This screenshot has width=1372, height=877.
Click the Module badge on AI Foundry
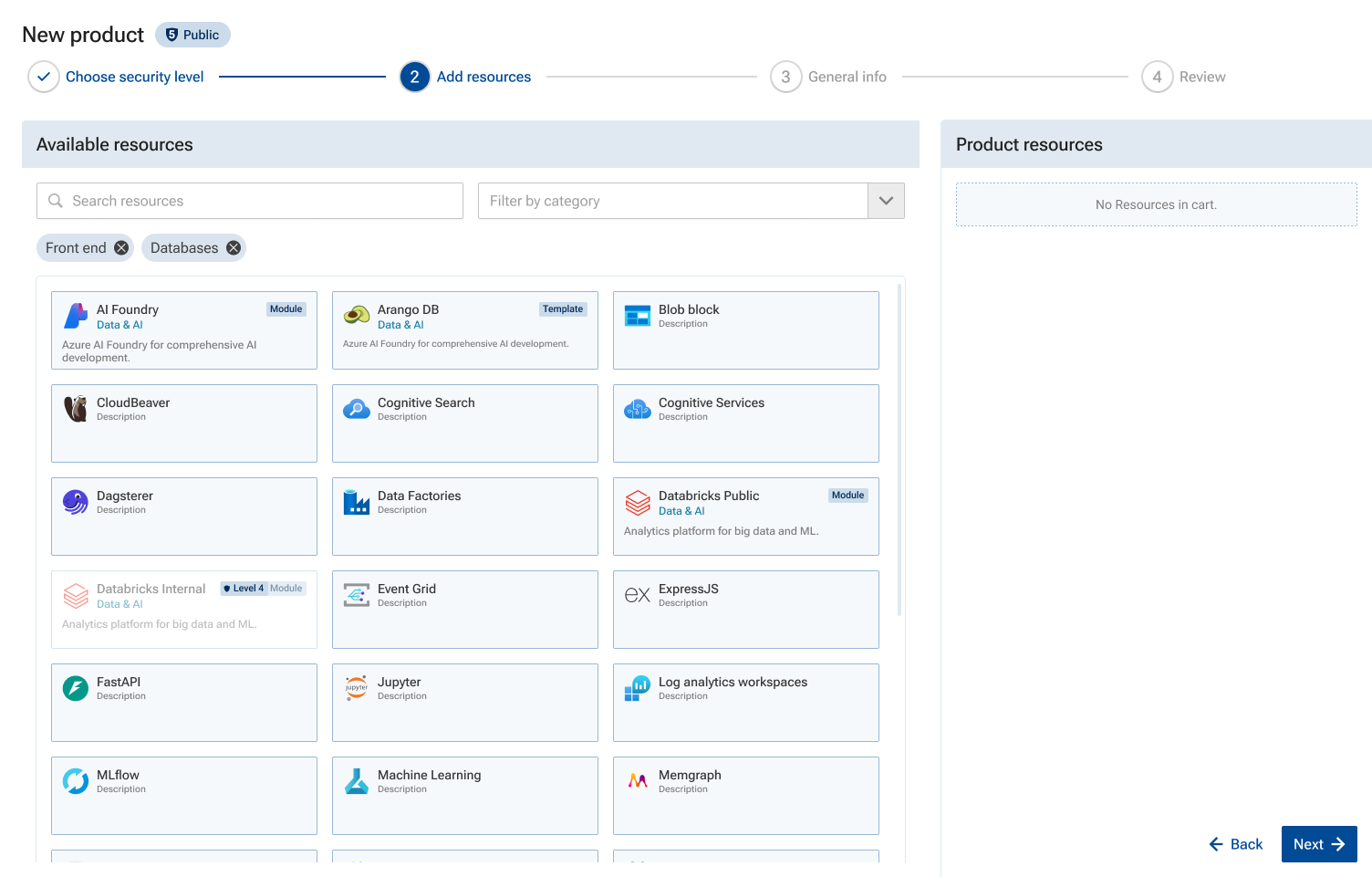coord(286,309)
